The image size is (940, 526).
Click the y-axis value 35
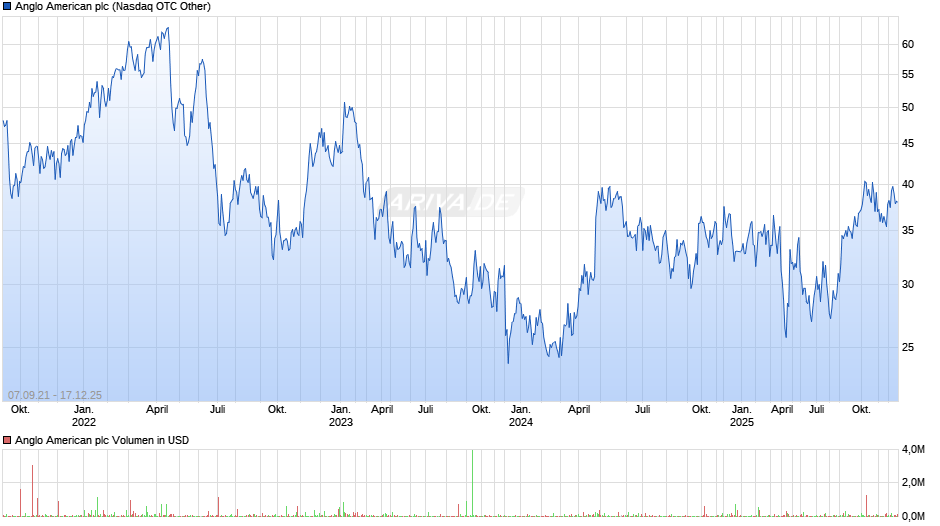pos(908,230)
